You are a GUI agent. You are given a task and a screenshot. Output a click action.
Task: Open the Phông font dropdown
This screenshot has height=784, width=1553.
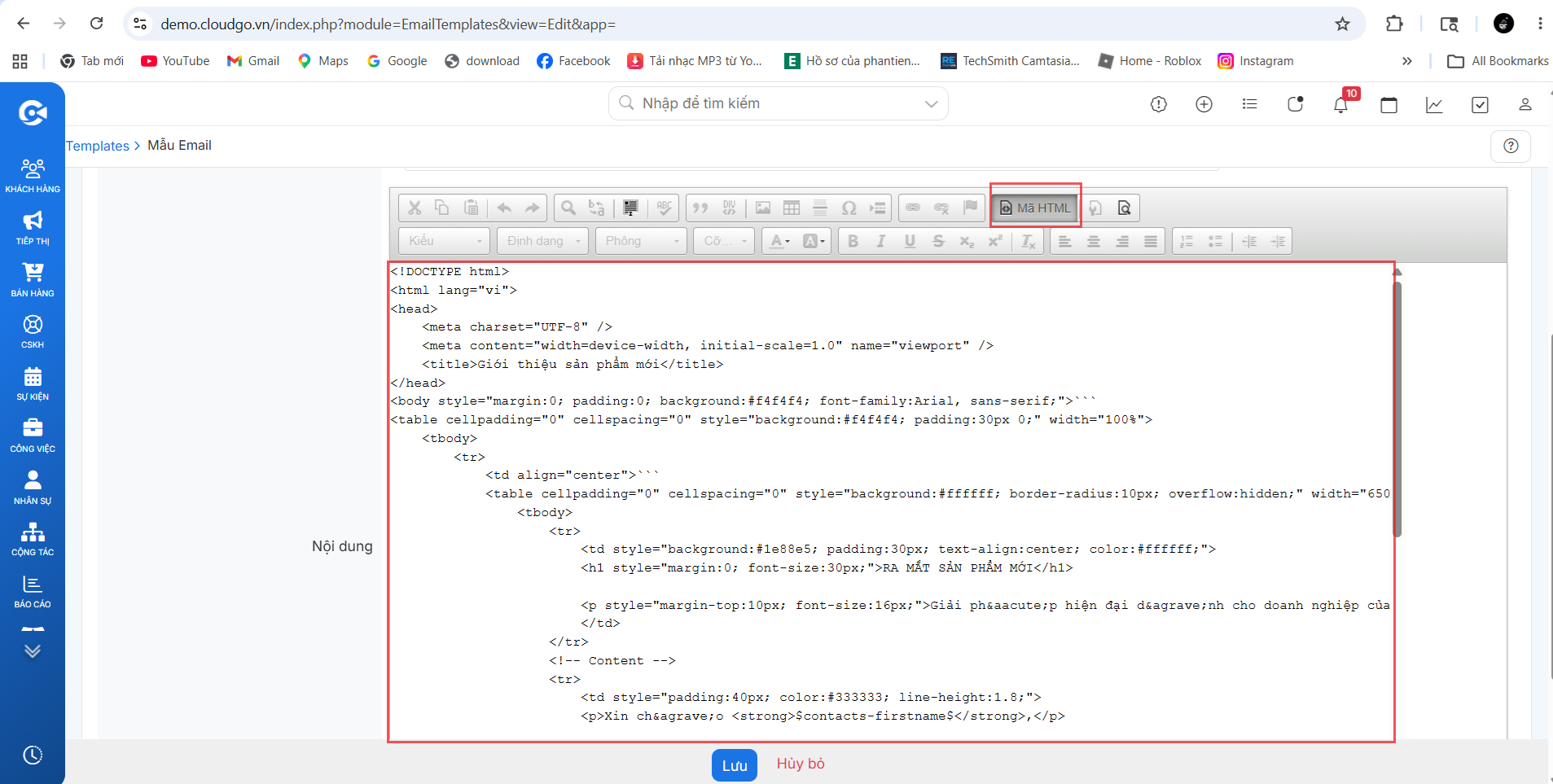pyautogui.click(x=641, y=241)
